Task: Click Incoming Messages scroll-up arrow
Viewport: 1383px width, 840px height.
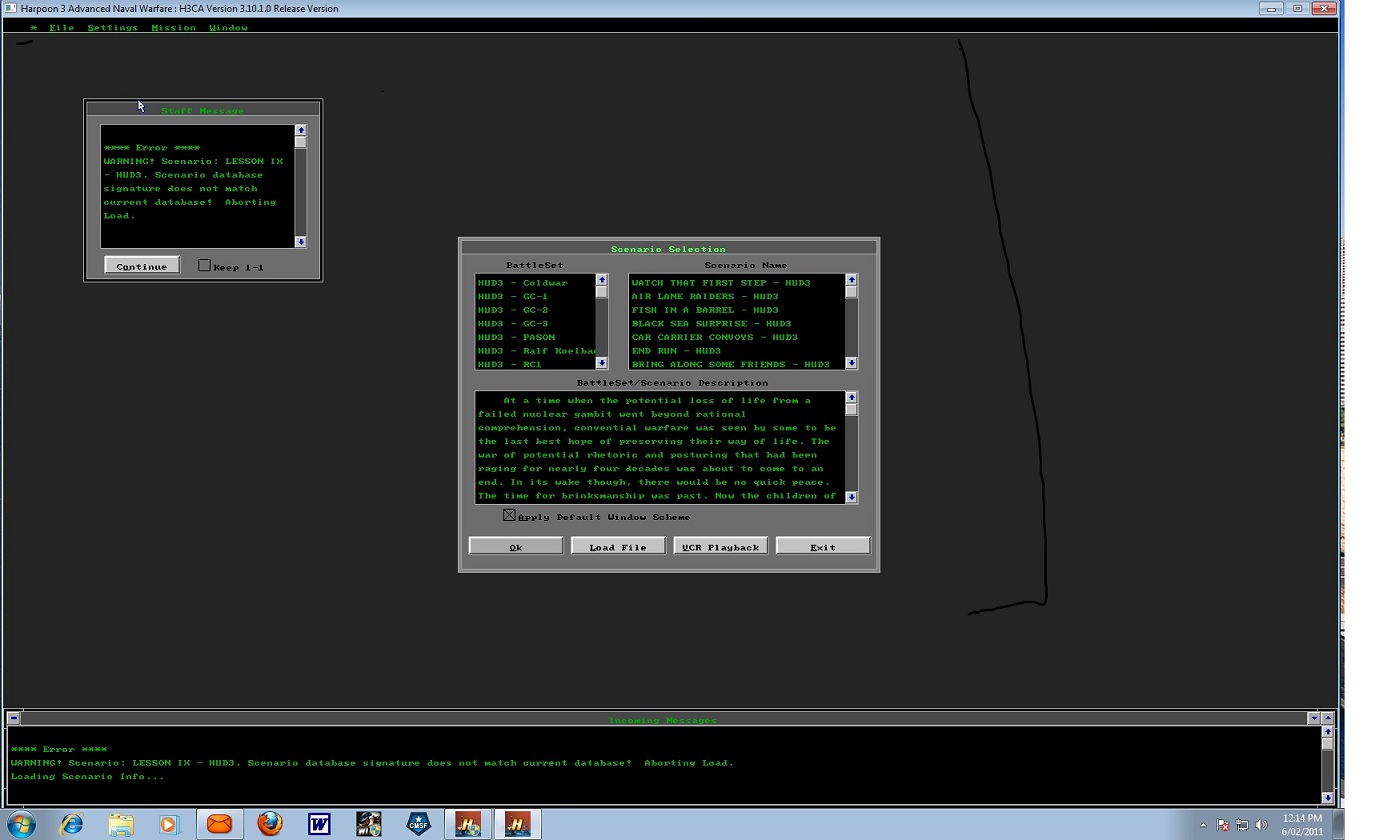Action: click(1327, 732)
